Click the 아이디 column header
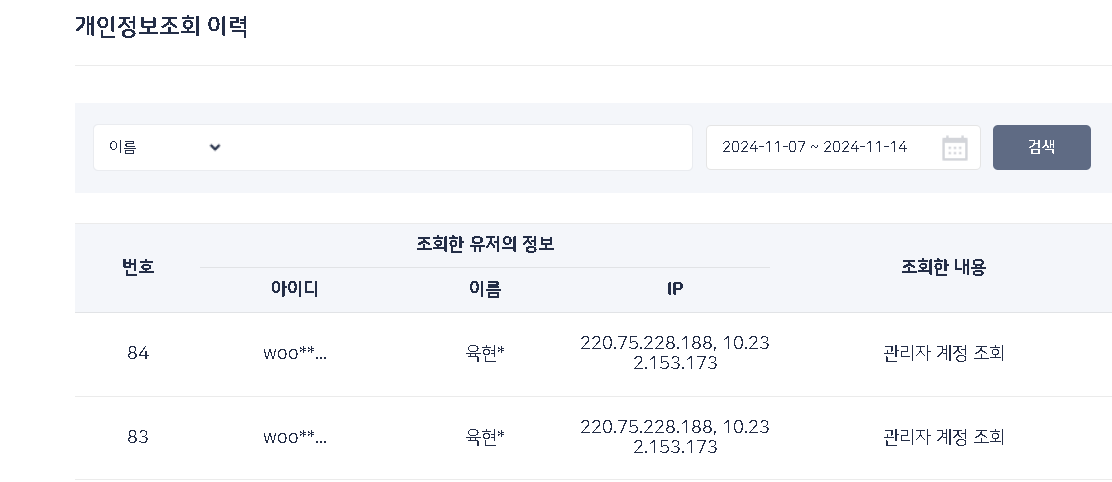This screenshot has width=1112, height=482. coord(294,290)
